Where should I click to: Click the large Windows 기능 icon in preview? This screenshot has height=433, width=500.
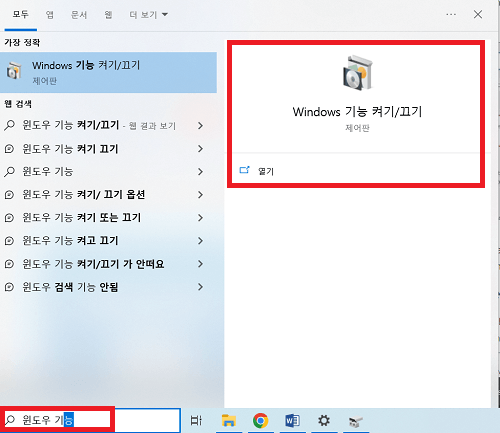358,73
